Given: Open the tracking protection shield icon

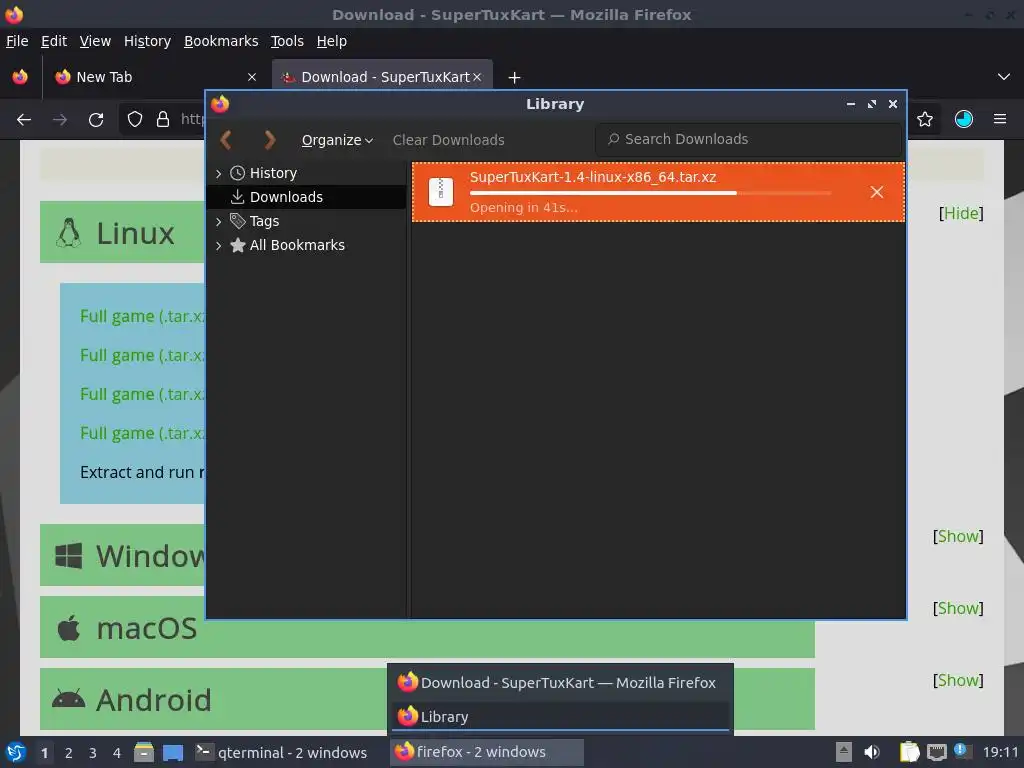Looking at the screenshot, I should 135,120.
